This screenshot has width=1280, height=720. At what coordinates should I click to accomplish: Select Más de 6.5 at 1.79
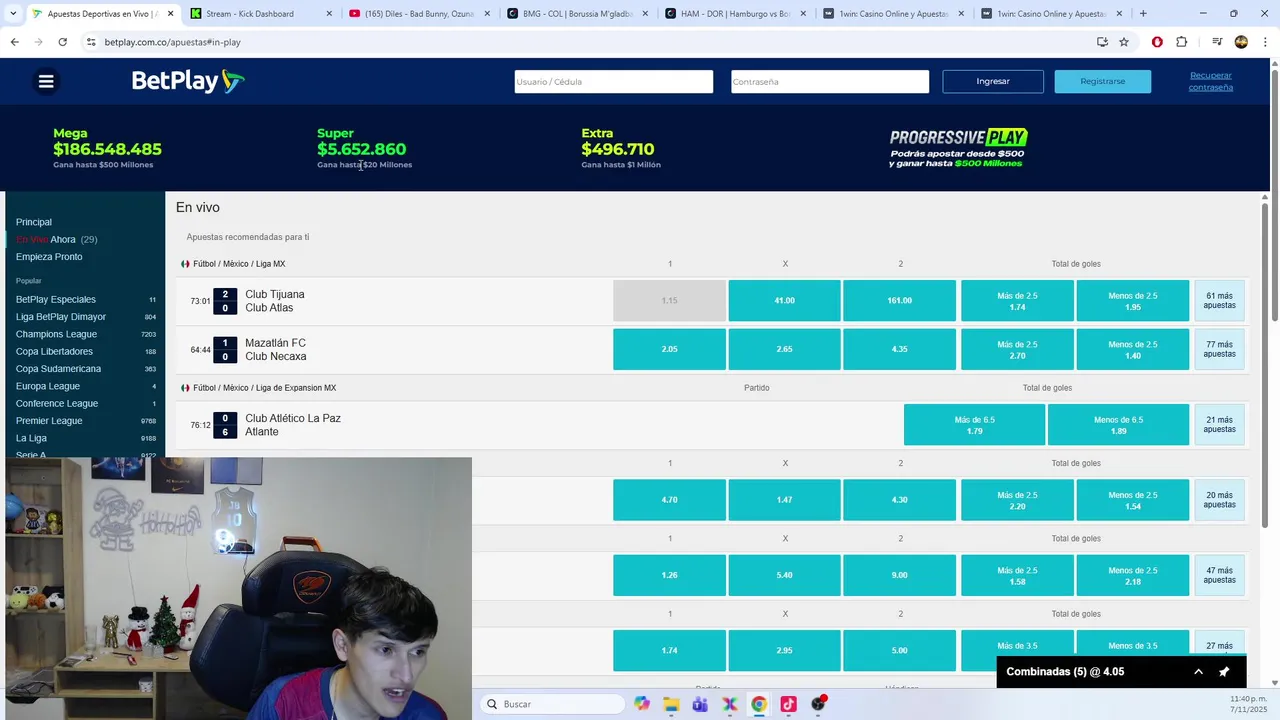(974, 425)
